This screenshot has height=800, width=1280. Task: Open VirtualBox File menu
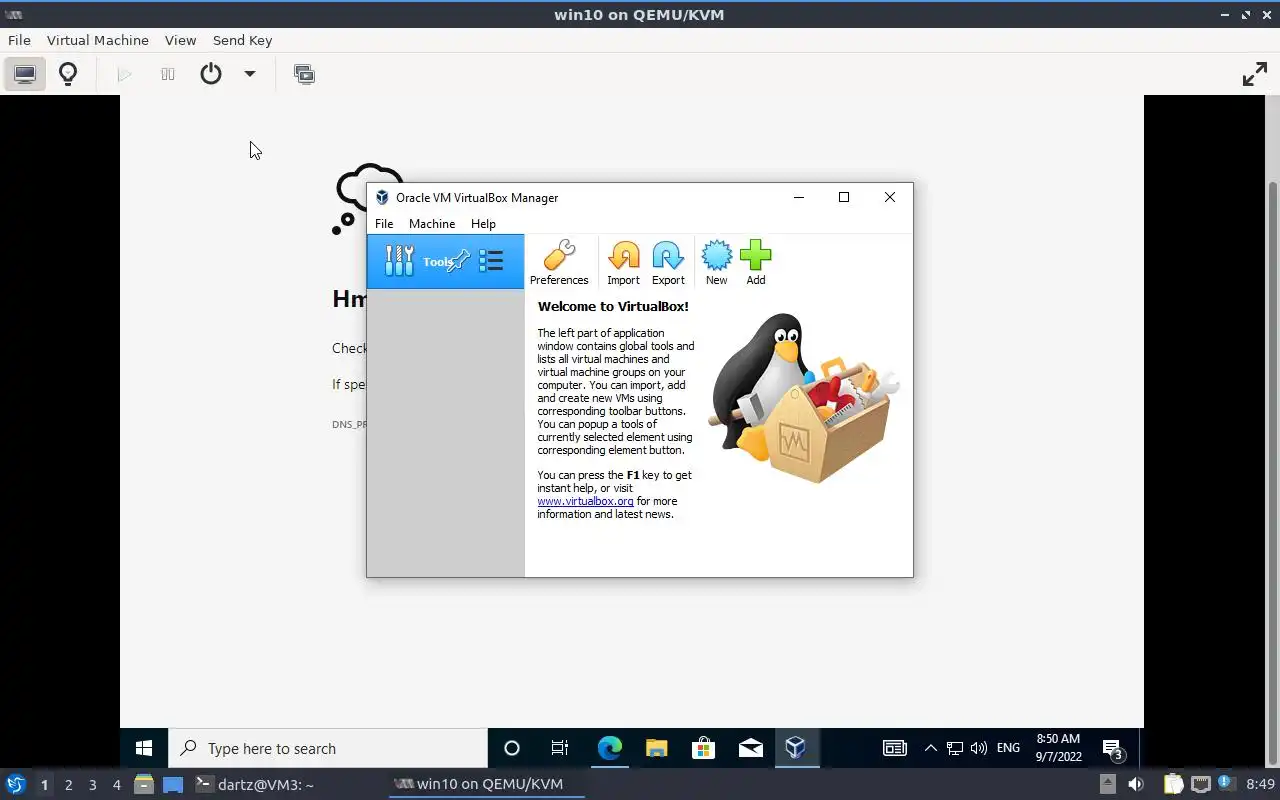(384, 224)
